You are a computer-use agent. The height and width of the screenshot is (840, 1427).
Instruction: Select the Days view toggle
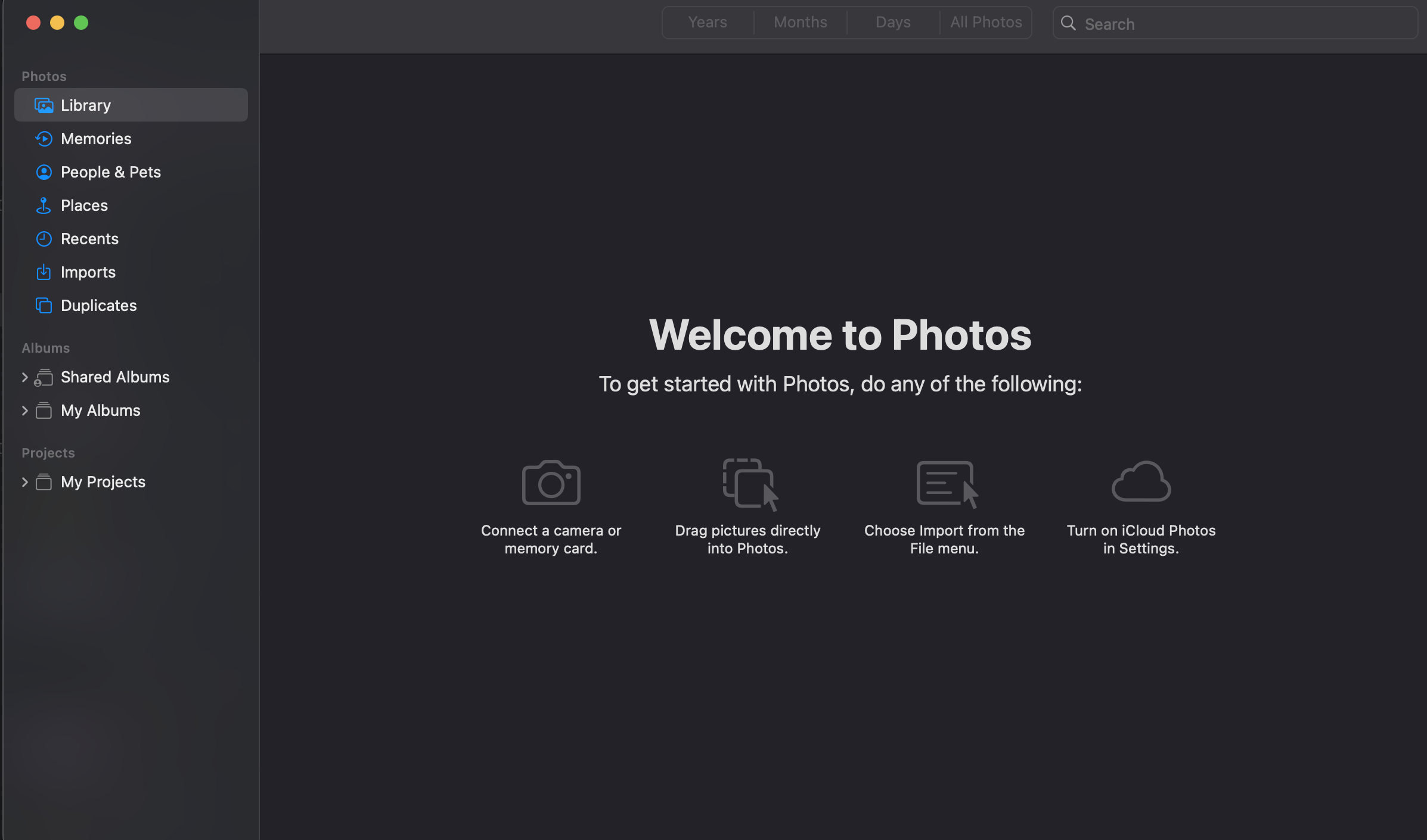pos(892,22)
